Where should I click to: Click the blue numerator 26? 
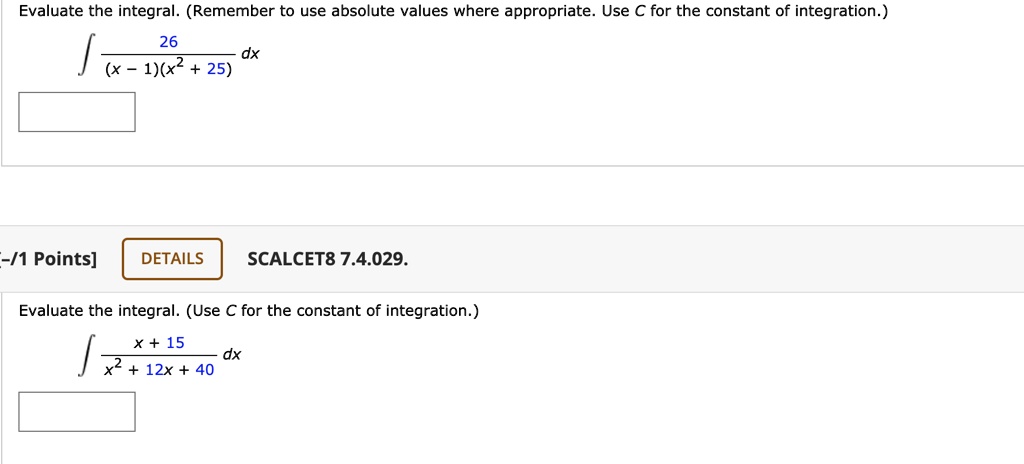point(168,42)
